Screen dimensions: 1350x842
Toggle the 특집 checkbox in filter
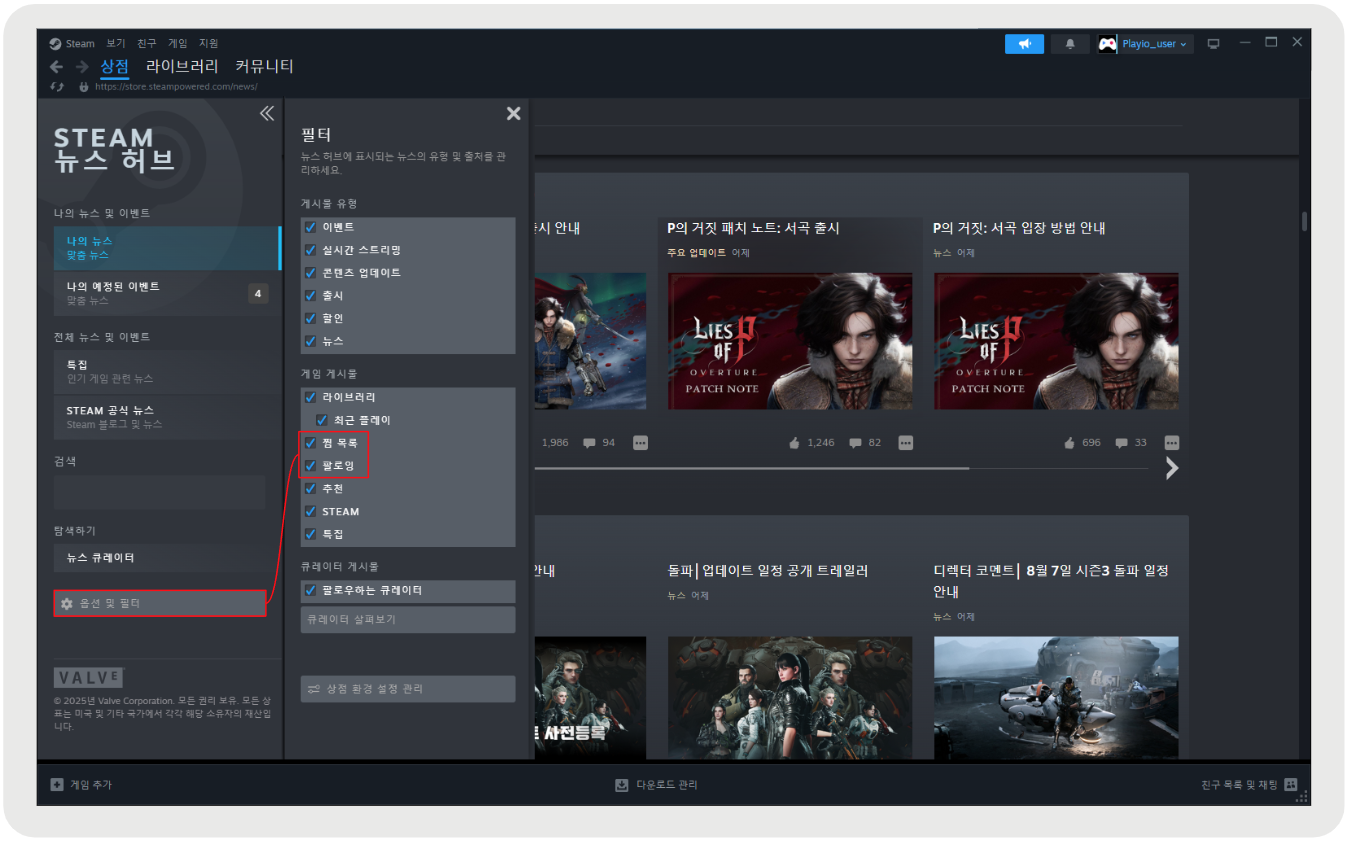(x=310, y=534)
